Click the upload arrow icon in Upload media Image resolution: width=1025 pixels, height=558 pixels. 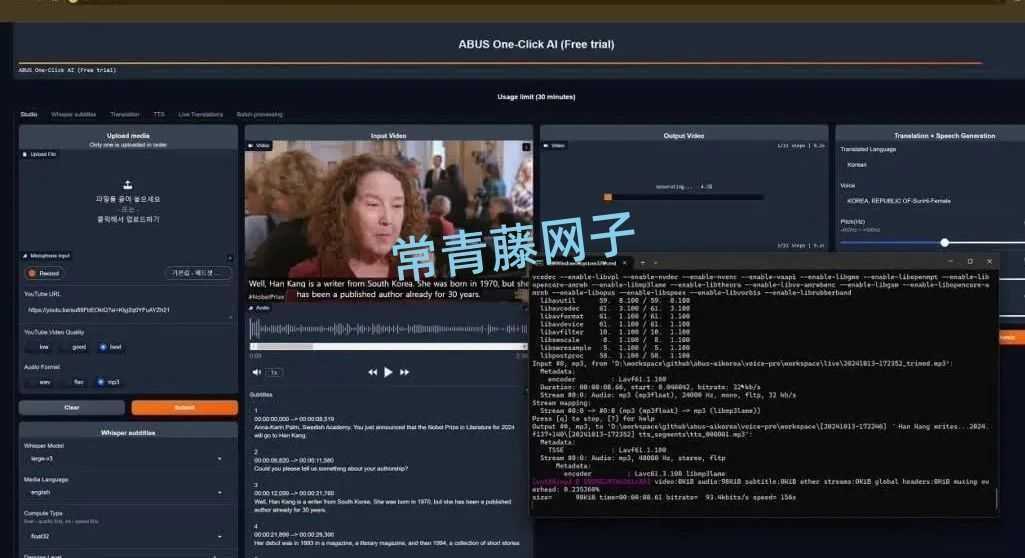[x=127, y=185]
